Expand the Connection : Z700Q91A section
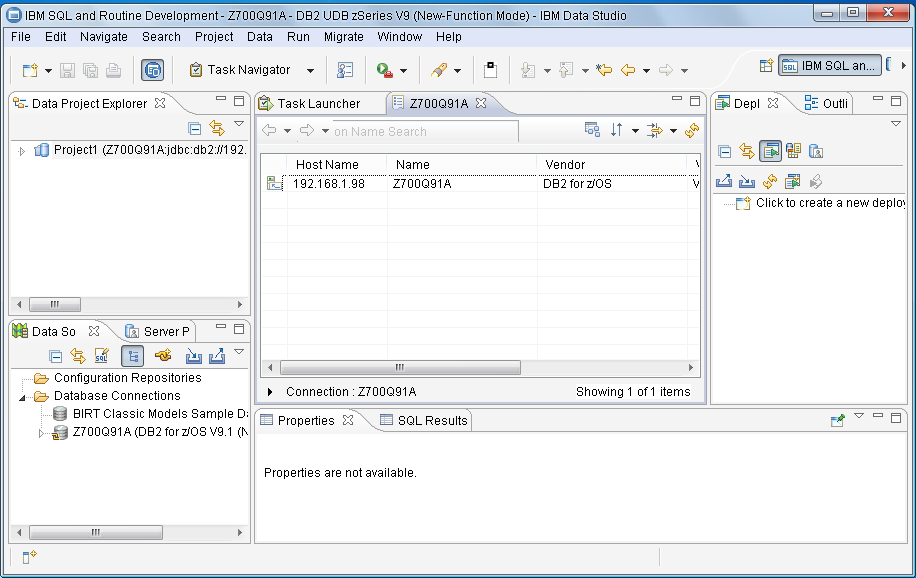The height and width of the screenshot is (578, 916). point(270,392)
